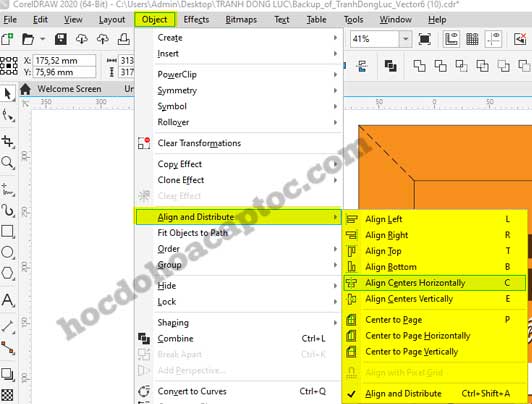
Task: Open the Help menu
Action: tap(437, 20)
